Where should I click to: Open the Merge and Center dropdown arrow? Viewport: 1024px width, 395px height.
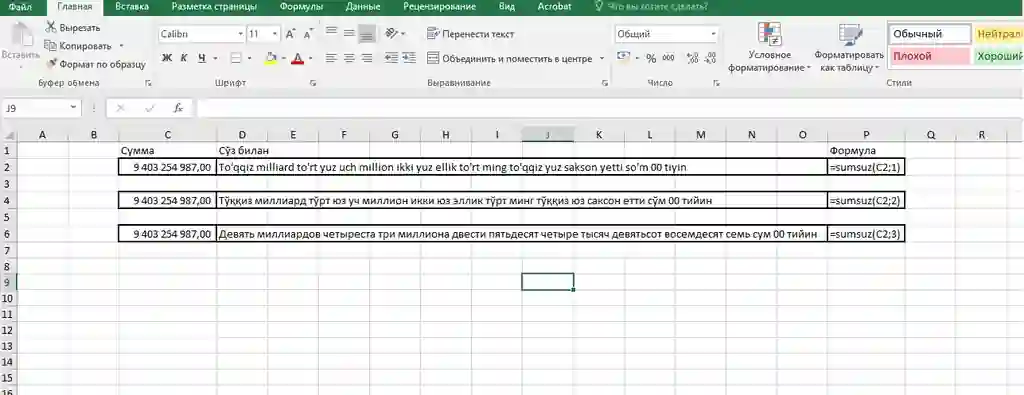[601, 58]
